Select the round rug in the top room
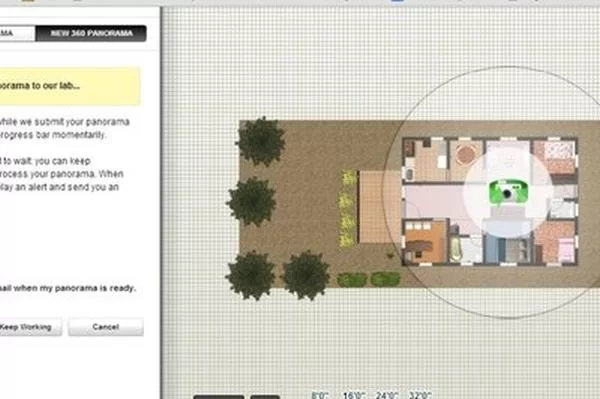 pos(466,154)
